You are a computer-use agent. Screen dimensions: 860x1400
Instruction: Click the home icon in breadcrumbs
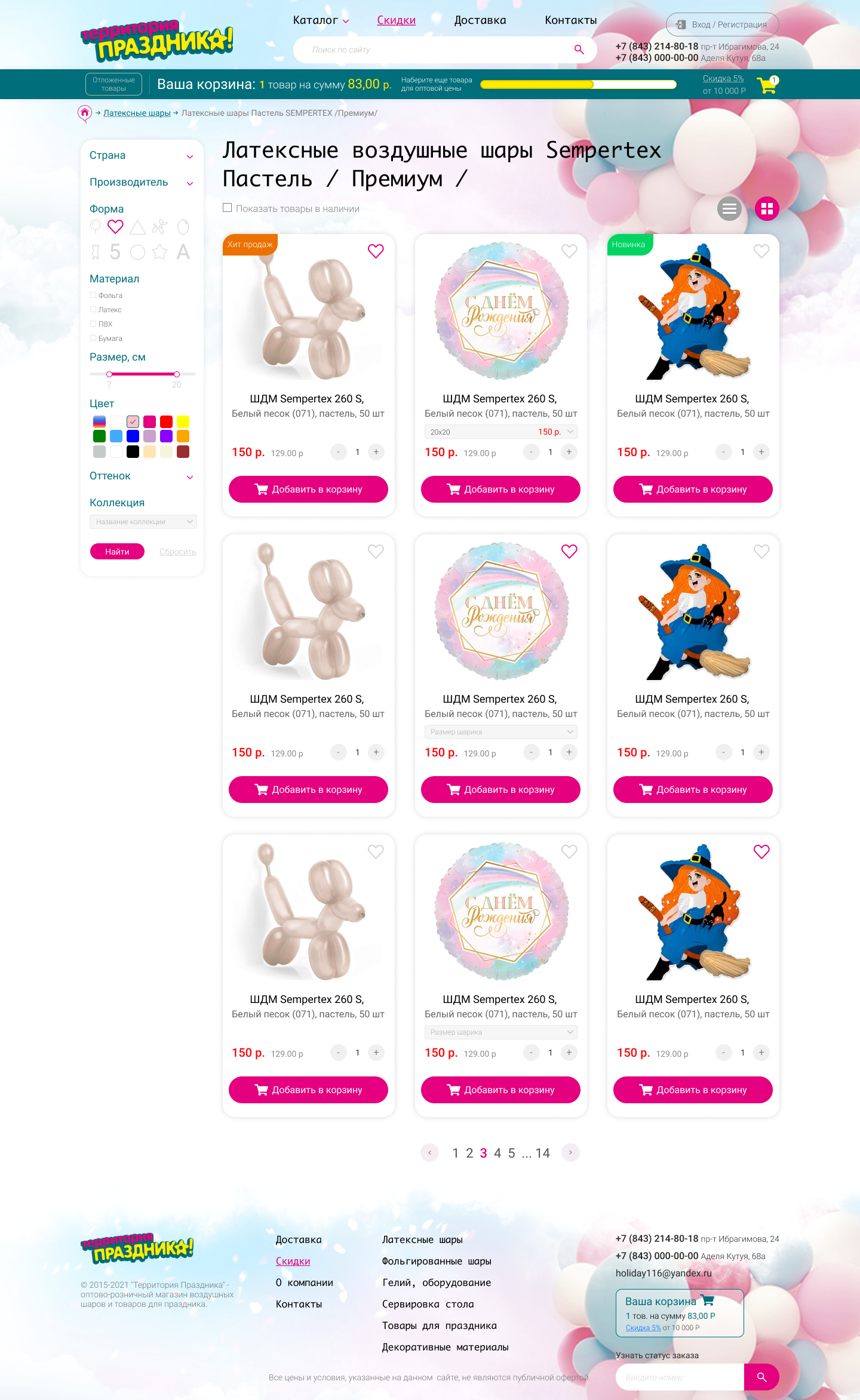click(85, 113)
